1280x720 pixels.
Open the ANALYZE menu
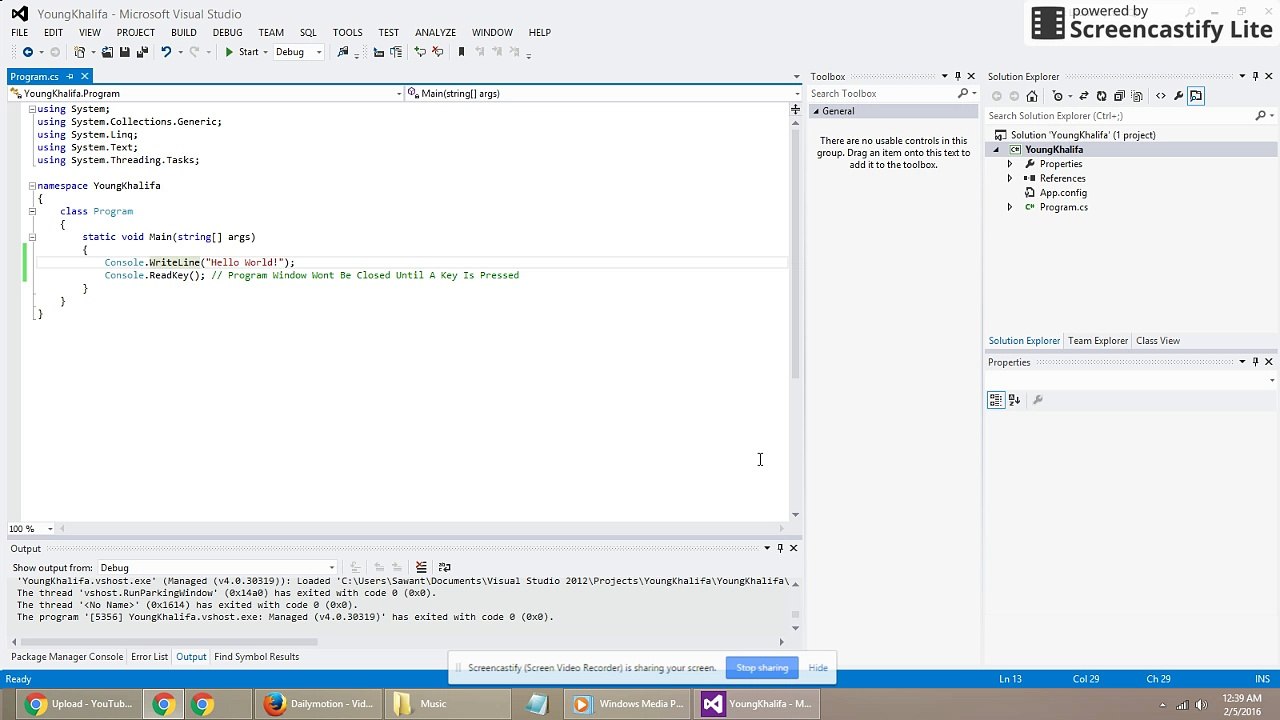pos(435,32)
